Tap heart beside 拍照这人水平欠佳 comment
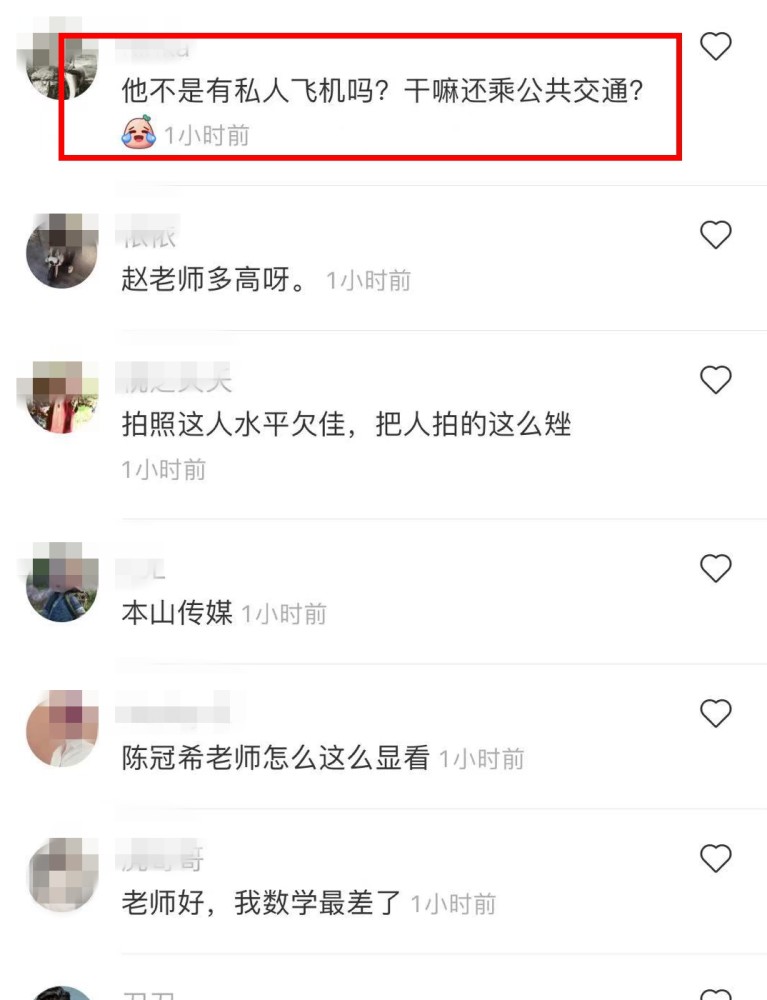The width and height of the screenshot is (767, 1000). tap(715, 380)
